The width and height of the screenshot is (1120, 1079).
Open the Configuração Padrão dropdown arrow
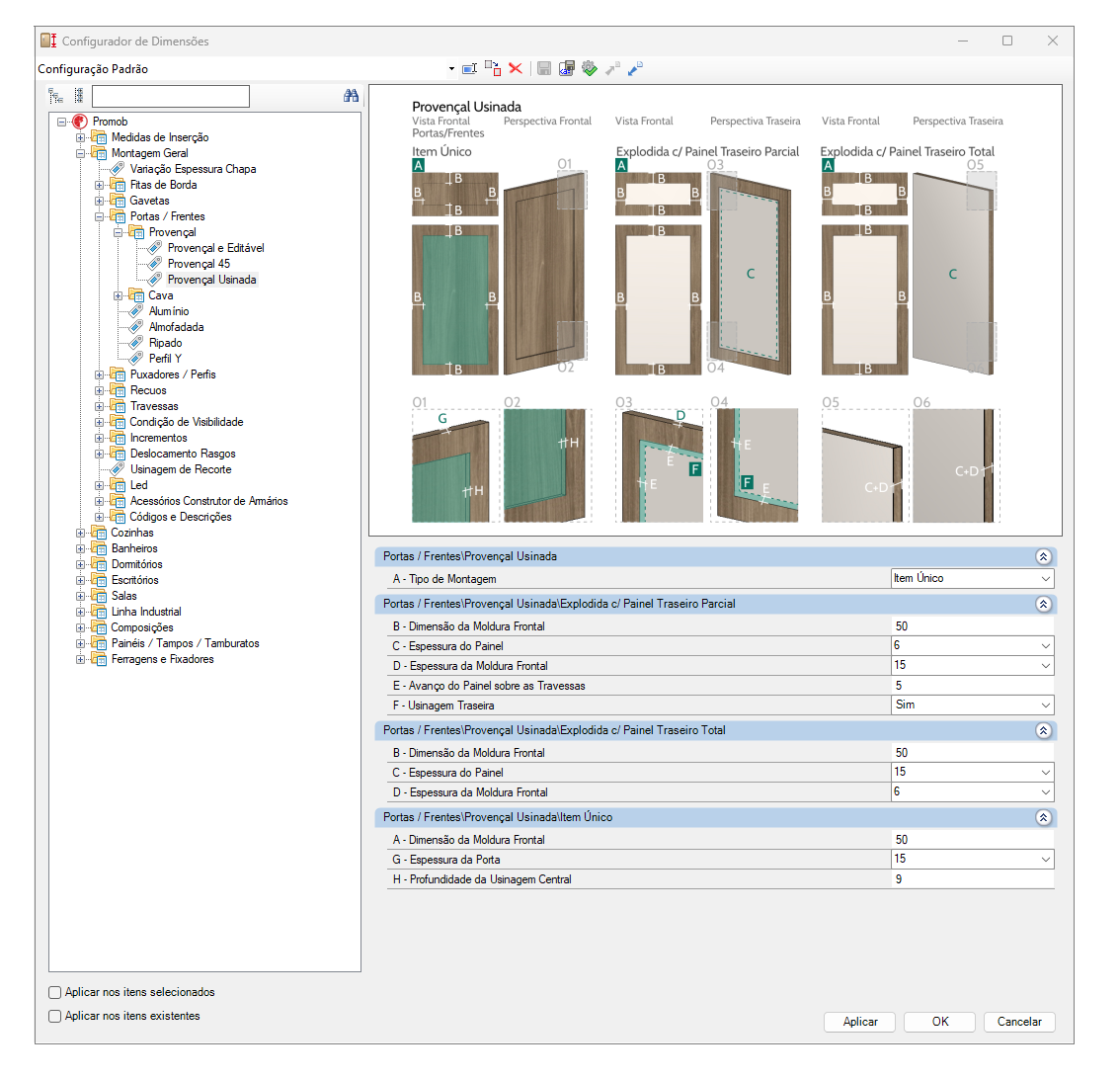[451, 68]
